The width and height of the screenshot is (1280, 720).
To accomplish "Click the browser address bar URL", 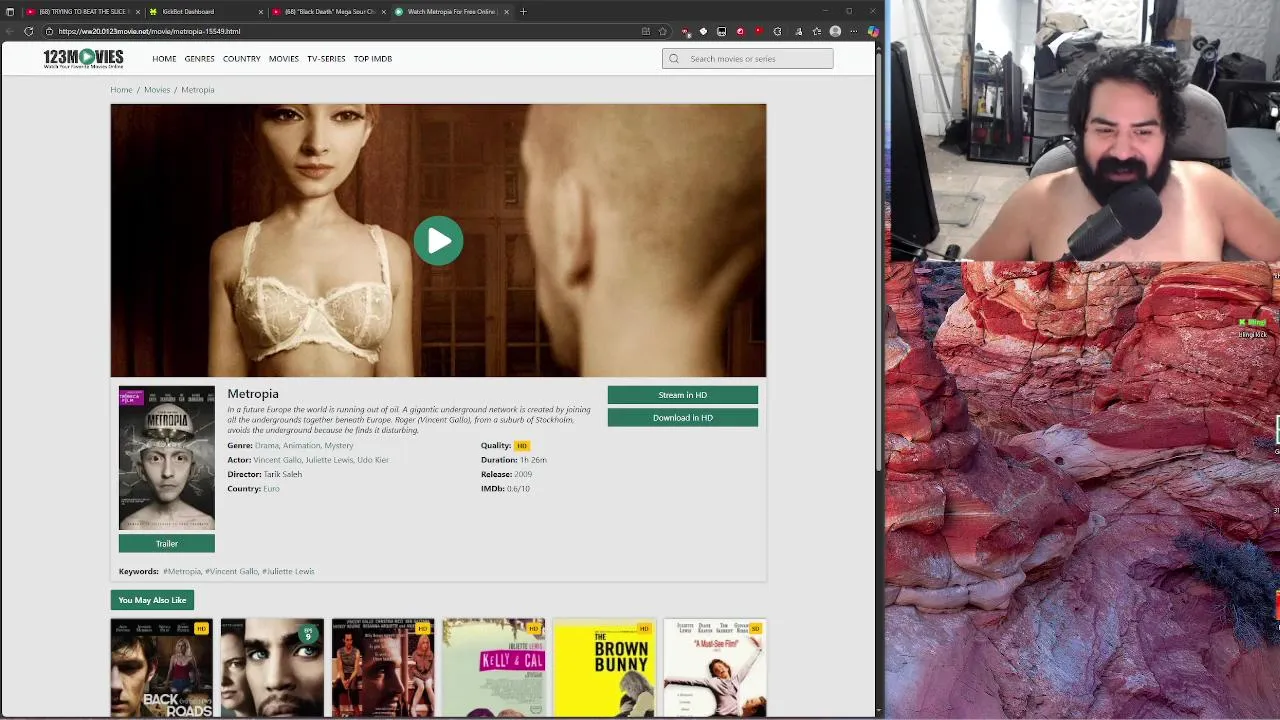I will coord(149,31).
